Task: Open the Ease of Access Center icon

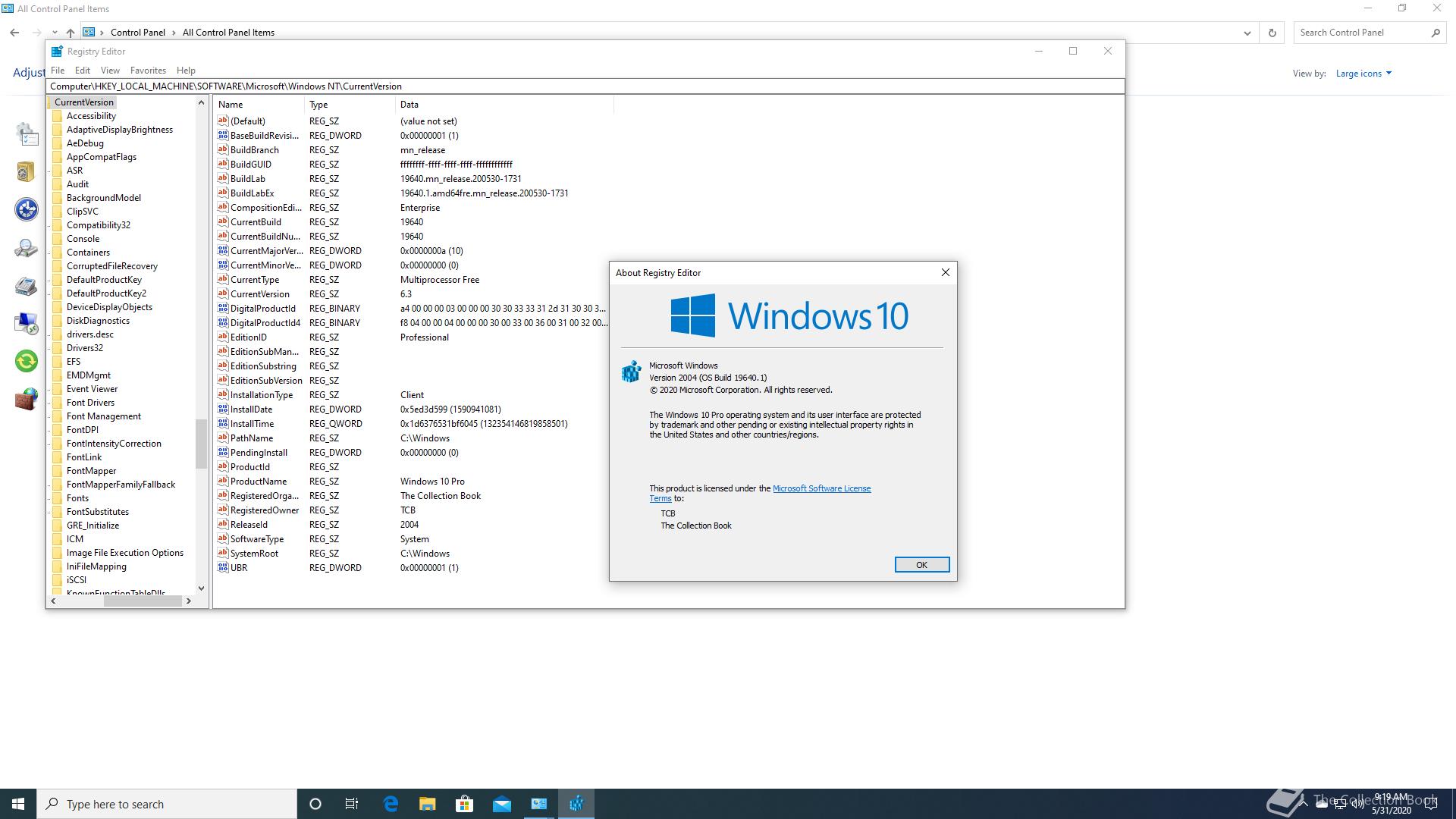Action: 27,209
